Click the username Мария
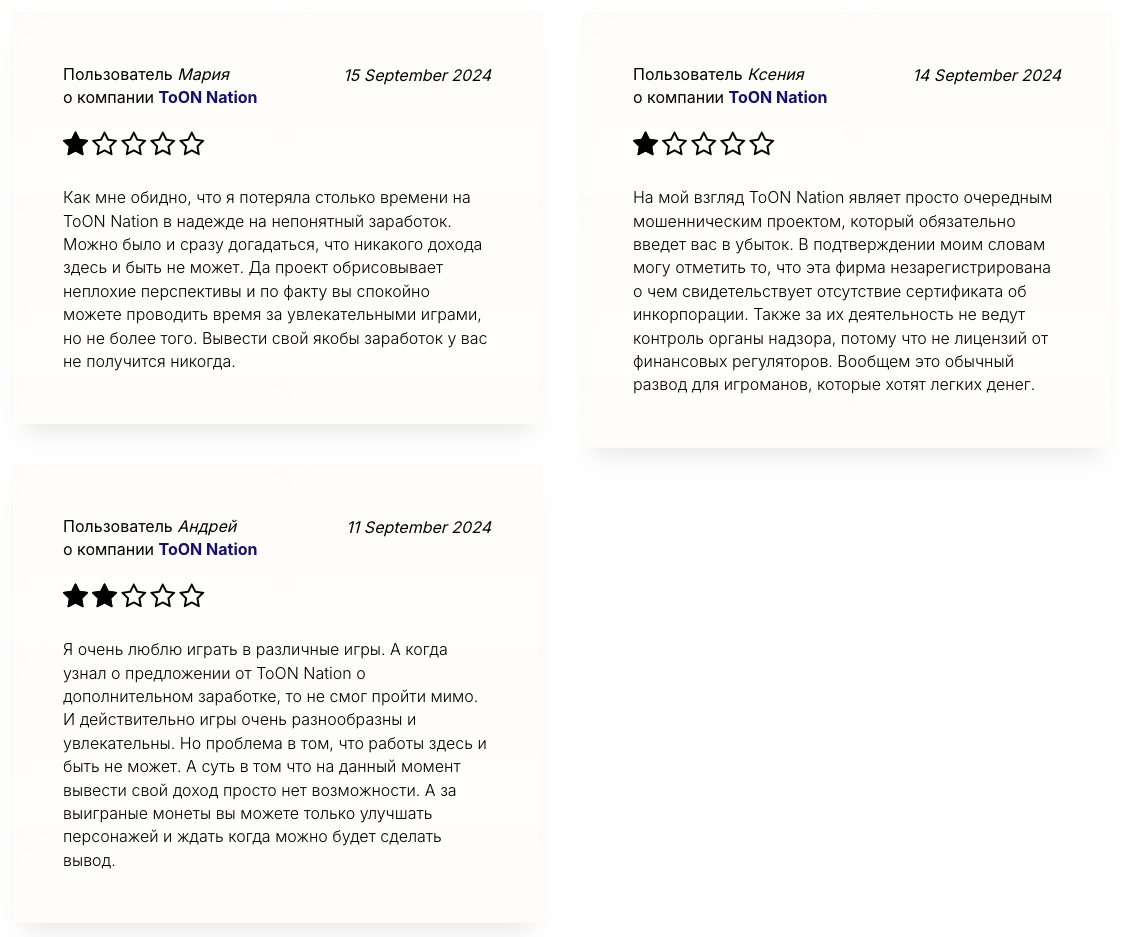The height and width of the screenshot is (937, 1122). [204, 74]
